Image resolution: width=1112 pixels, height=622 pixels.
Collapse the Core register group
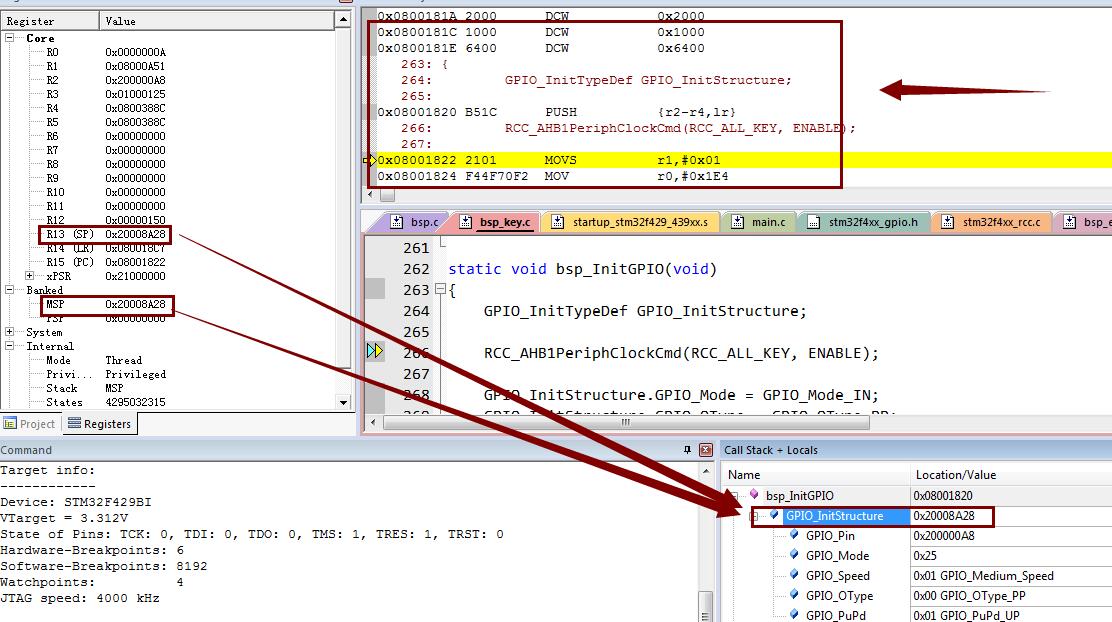click(11, 38)
